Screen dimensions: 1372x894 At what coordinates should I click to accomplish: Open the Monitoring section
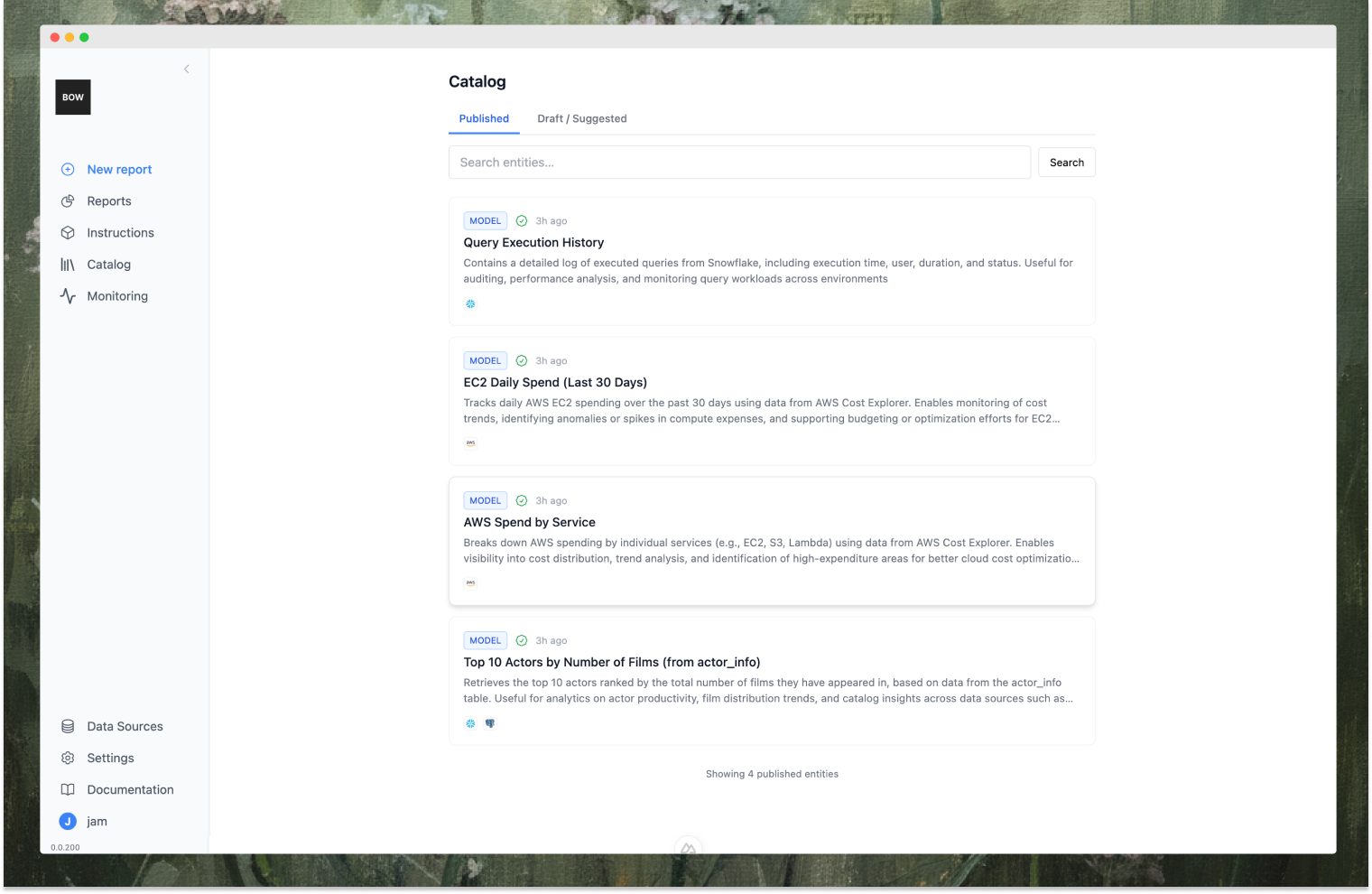point(117,296)
